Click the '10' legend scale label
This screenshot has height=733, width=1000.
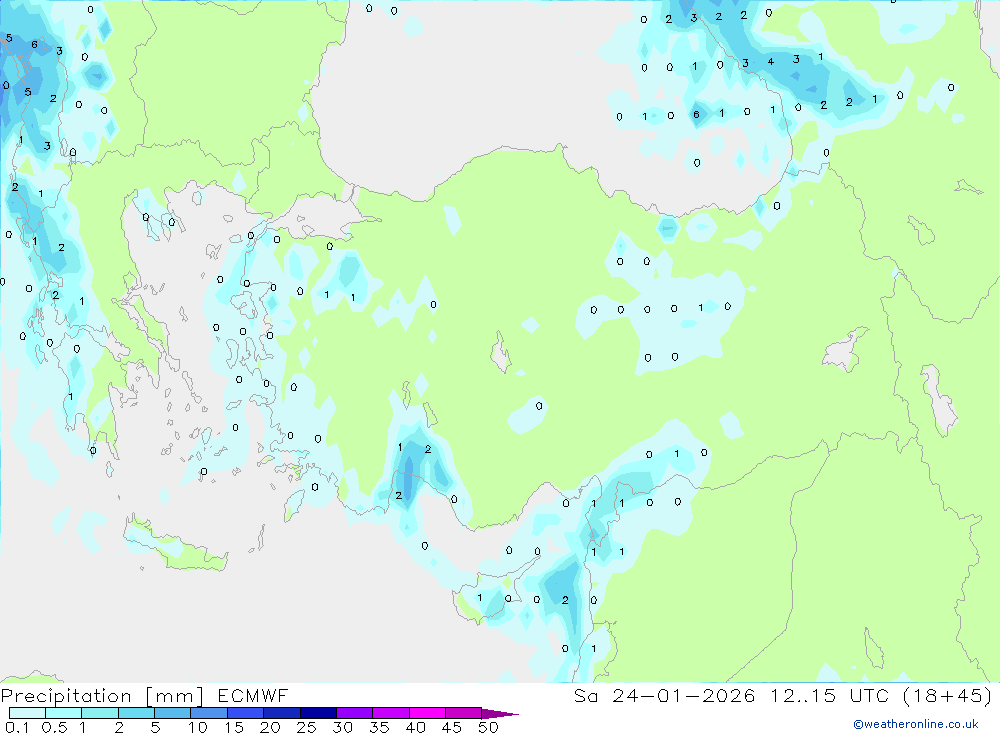pyautogui.click(x=198, y=727)
